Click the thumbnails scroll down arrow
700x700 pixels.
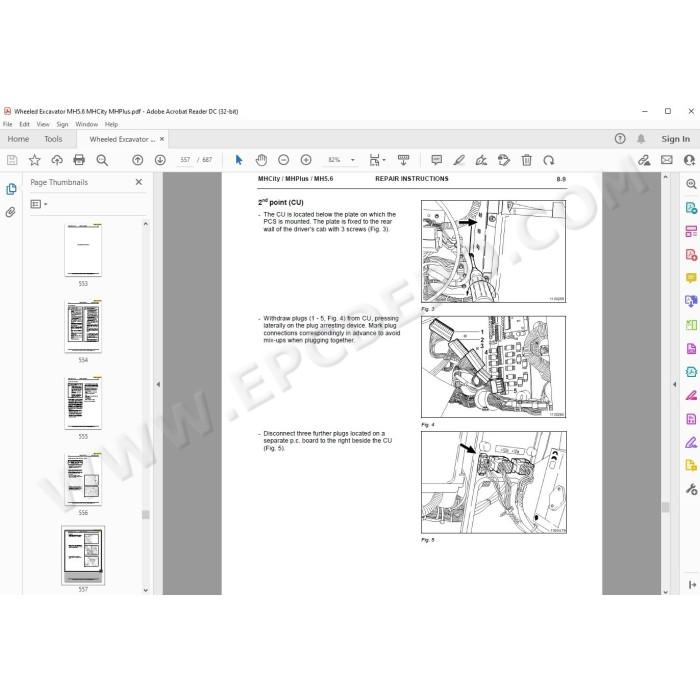point(146,590)
